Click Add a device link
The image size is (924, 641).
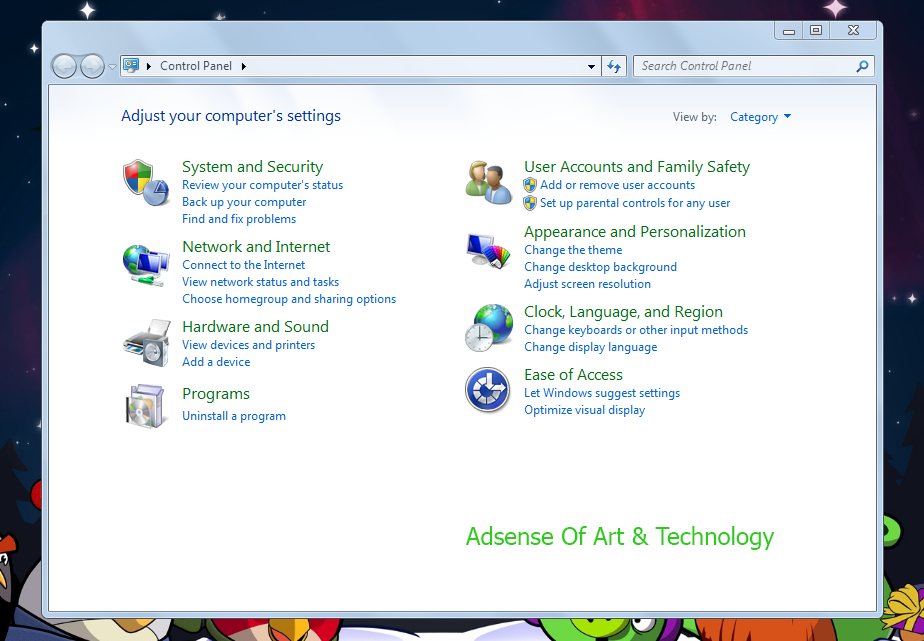(x=216, y=362)
